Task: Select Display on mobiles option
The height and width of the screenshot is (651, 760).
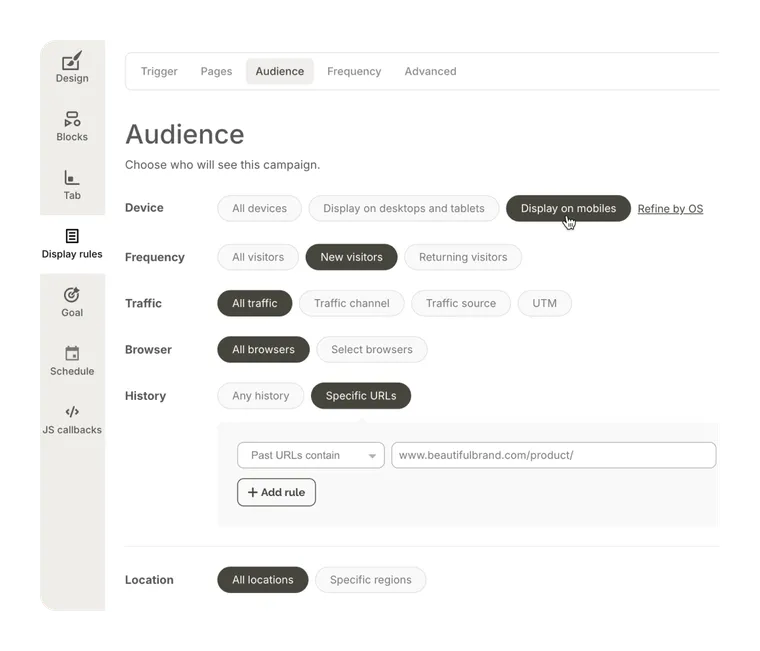Action: (568, 208)
